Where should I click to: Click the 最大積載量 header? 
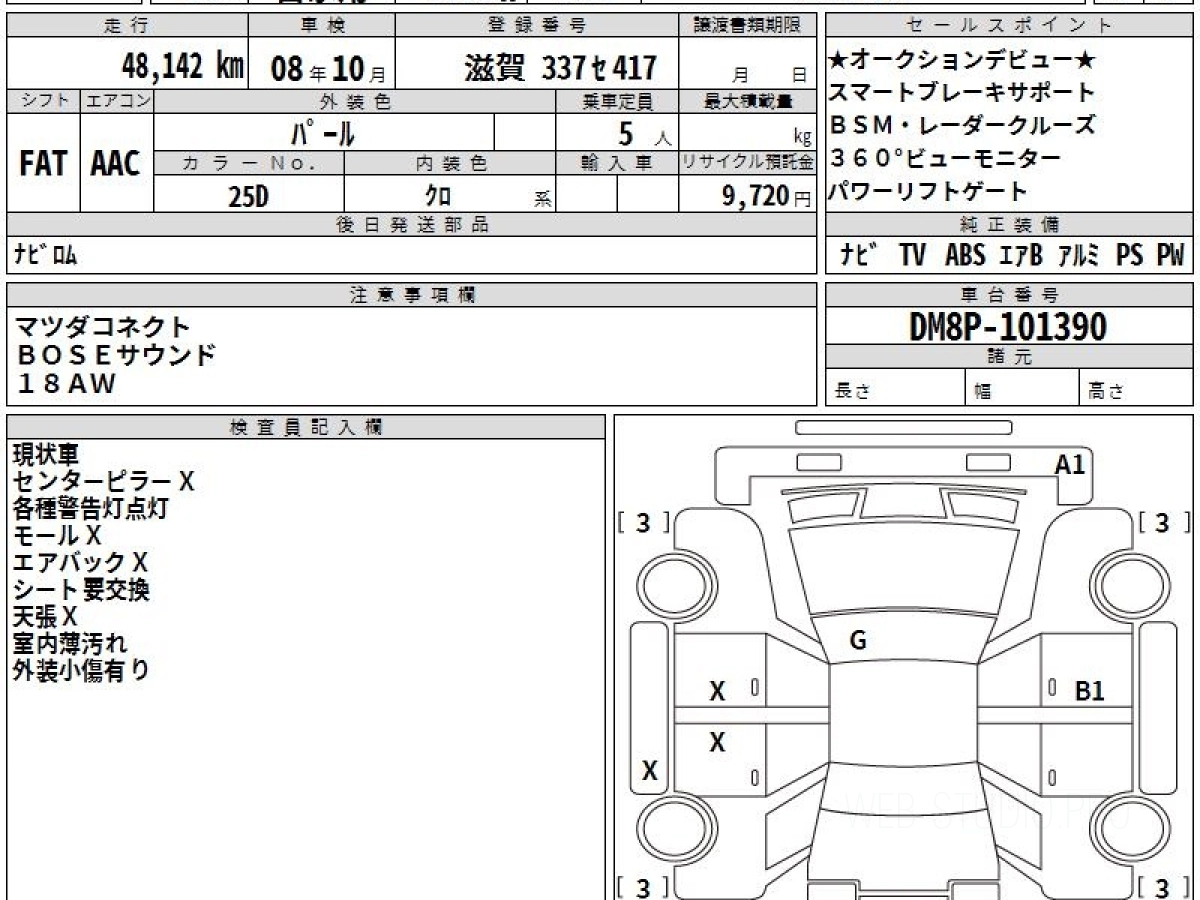click(x=748, y=101)
